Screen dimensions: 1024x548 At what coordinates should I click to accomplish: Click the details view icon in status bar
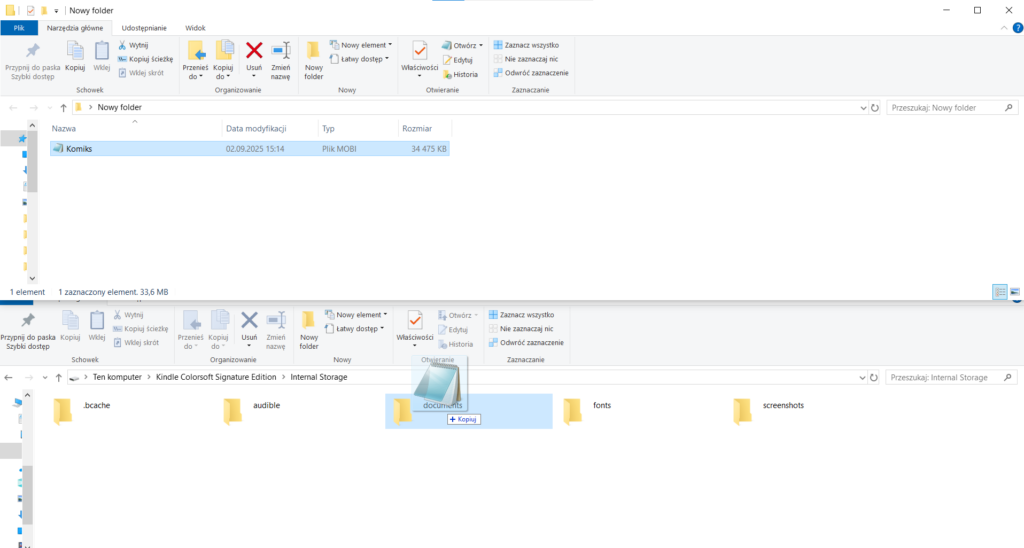point(1000,292)
